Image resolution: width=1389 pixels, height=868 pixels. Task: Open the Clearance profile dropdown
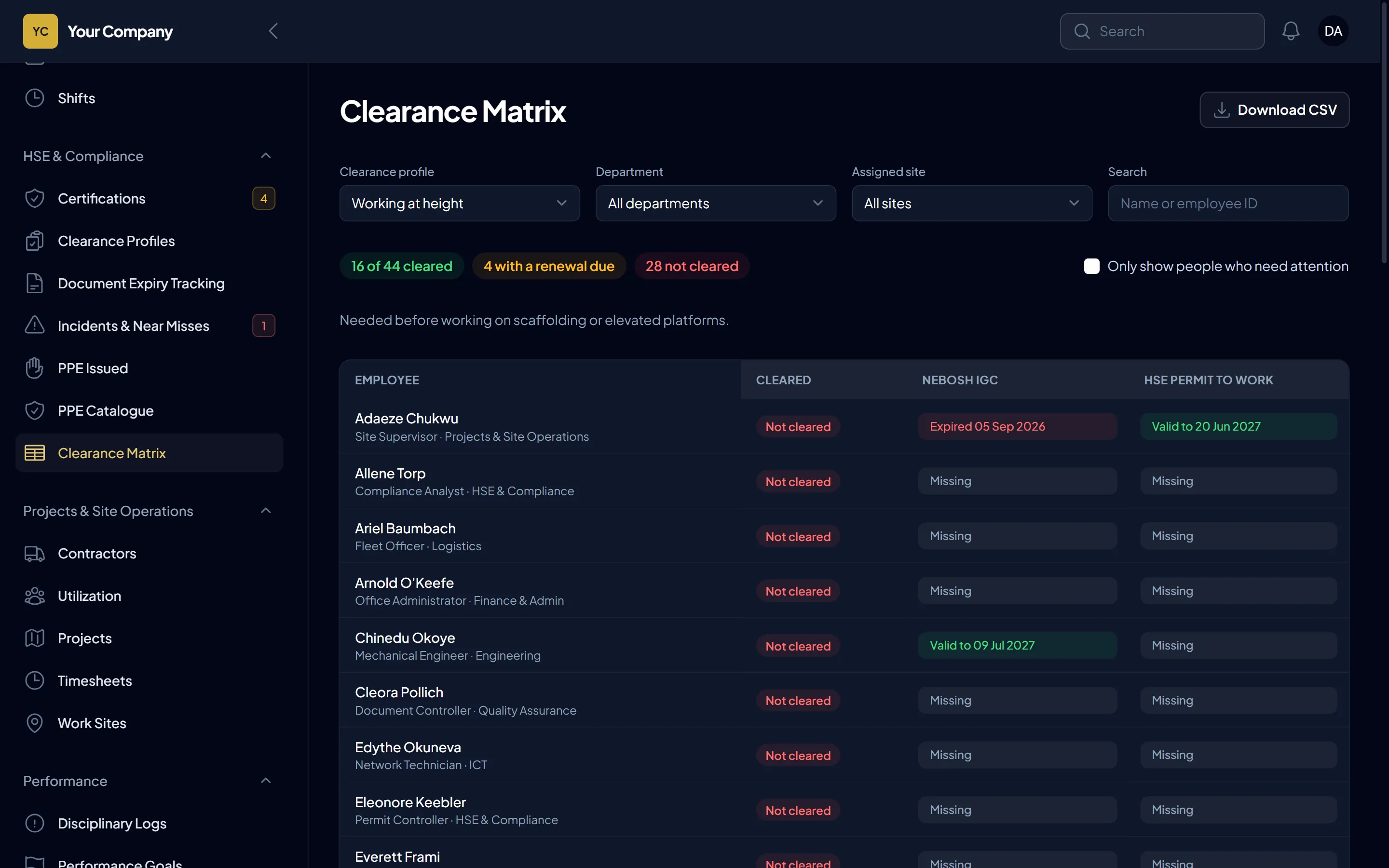(x=459, y=203)
